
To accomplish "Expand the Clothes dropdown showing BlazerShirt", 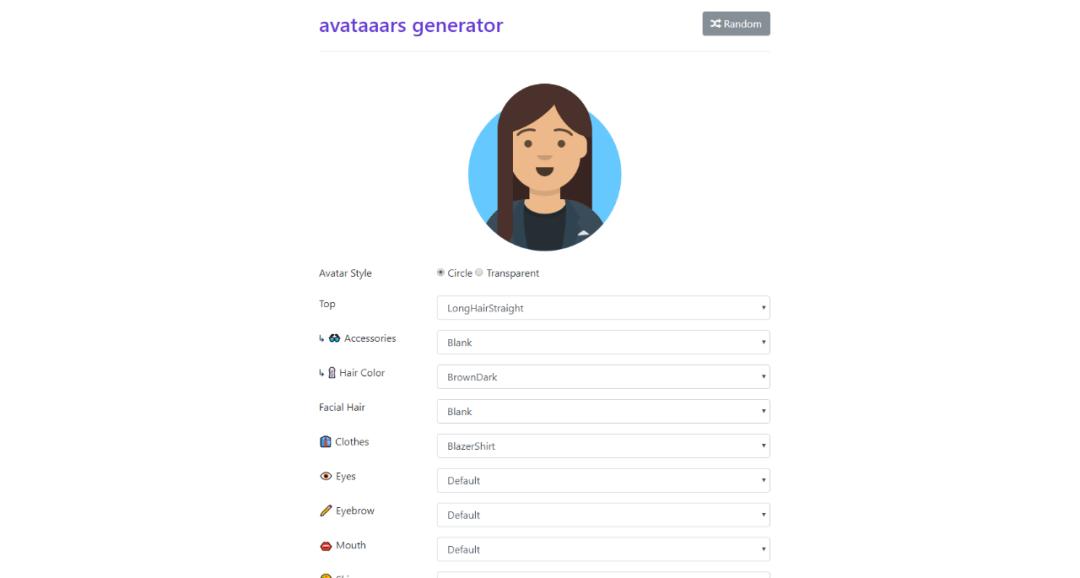I will [x=603, y=446].
